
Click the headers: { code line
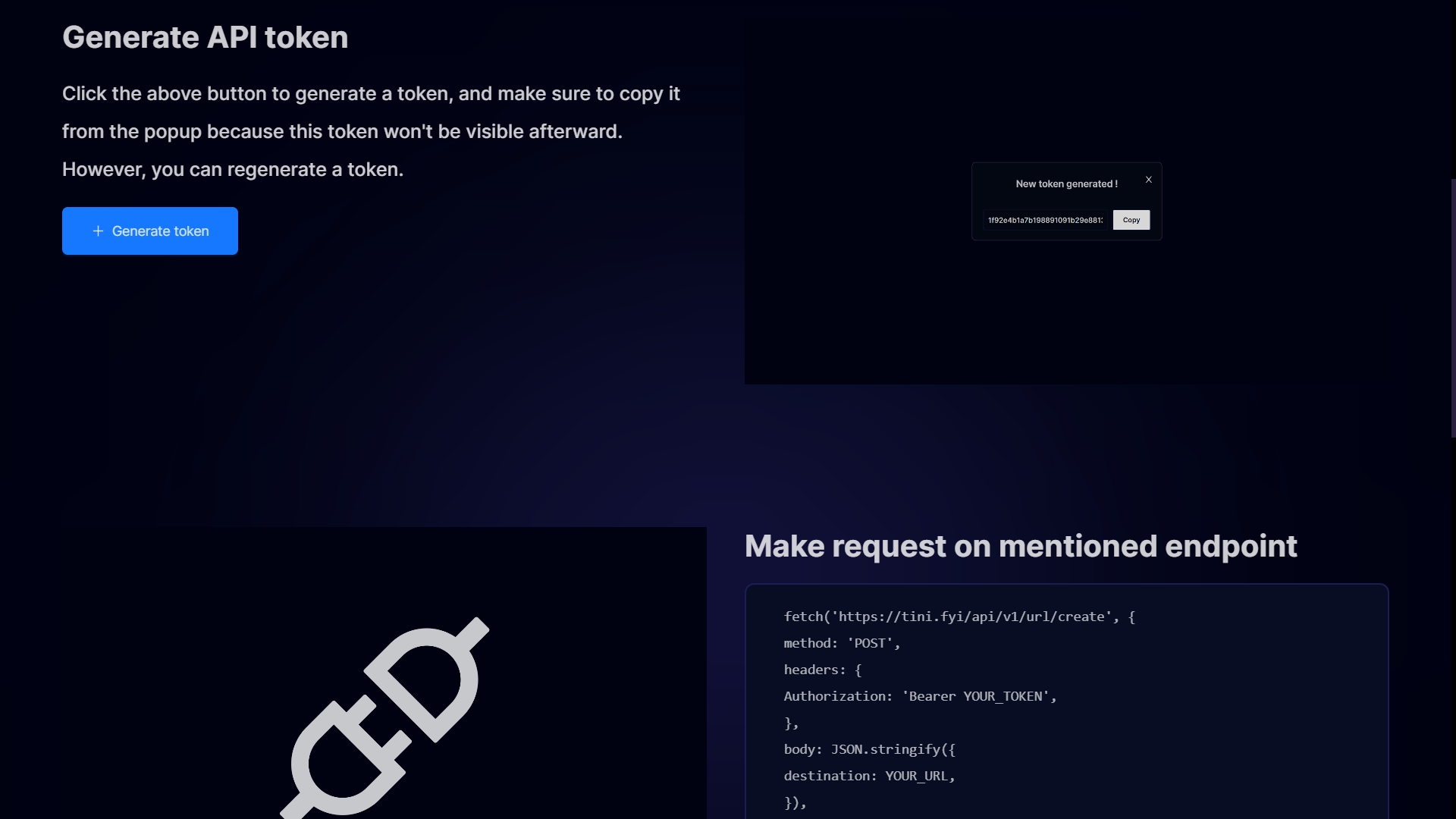click(822, 670)
